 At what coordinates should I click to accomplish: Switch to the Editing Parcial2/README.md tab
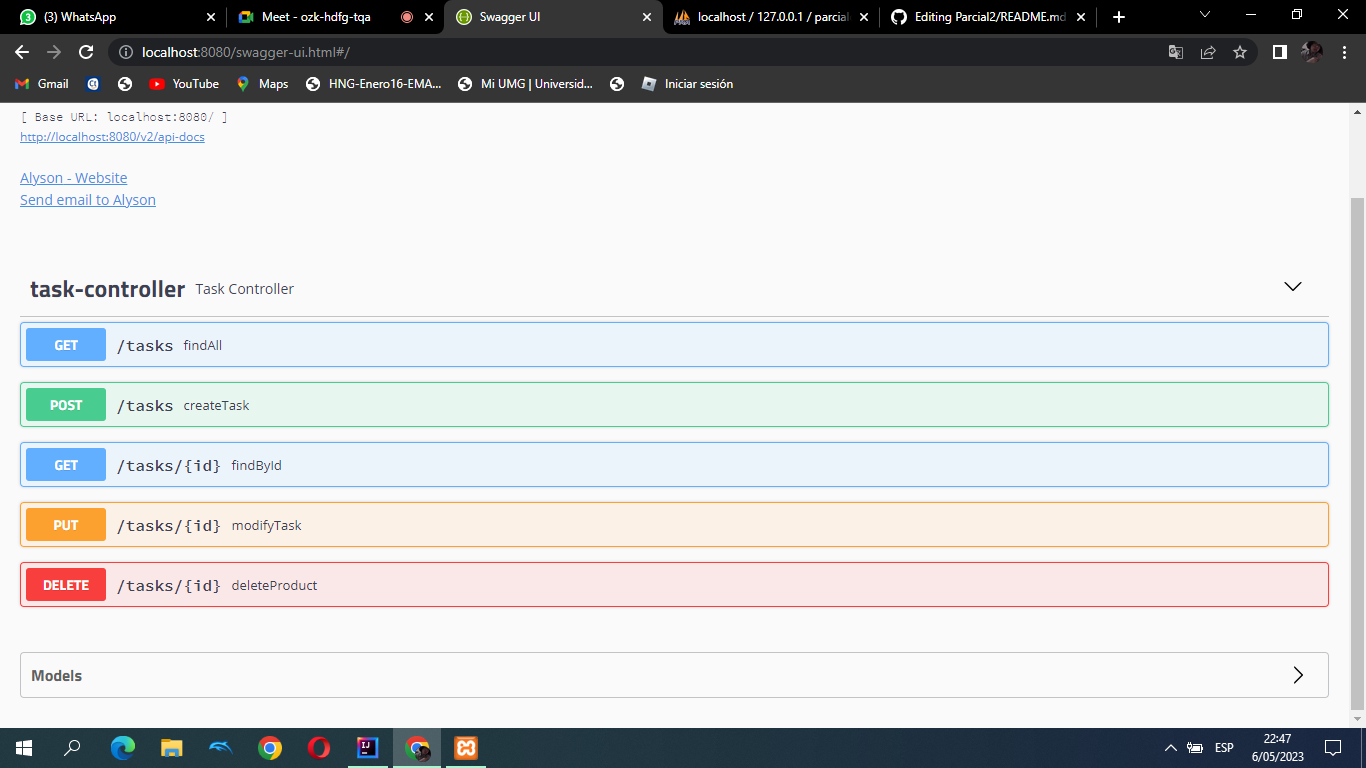point(988,17)
